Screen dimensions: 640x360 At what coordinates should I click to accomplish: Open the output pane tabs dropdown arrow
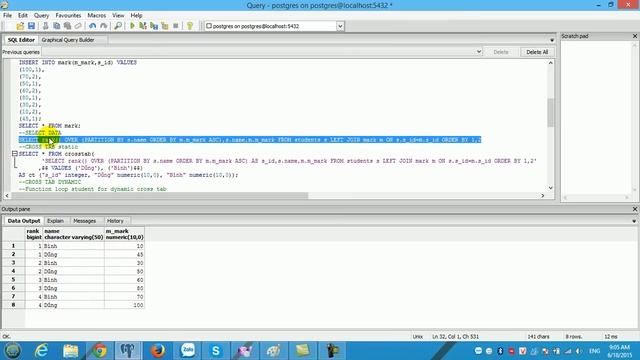[x=634, y=221]
